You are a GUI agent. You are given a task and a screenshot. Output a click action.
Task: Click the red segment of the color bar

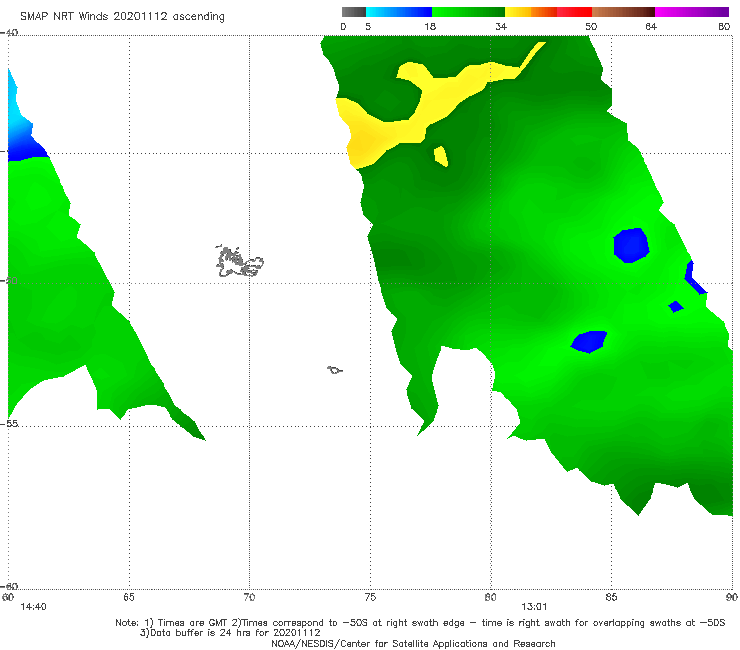(x=574, y=12)
